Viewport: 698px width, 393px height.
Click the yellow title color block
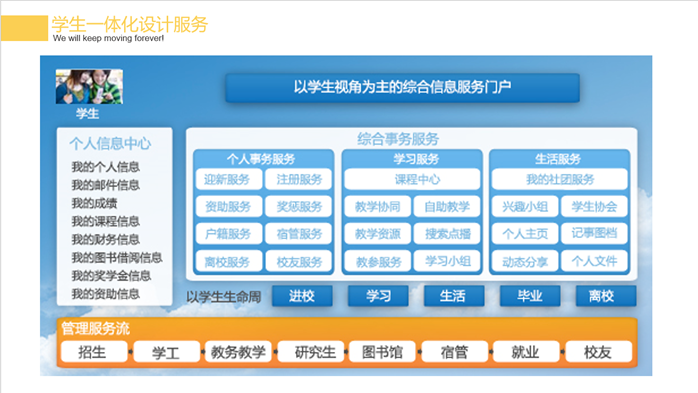24,28
